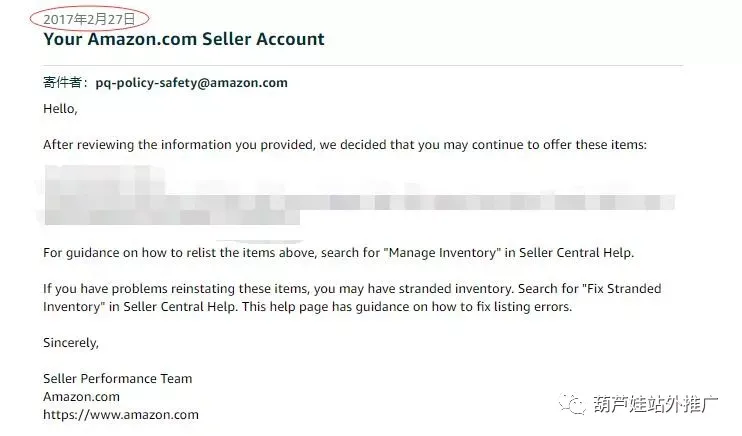Click the "Manage Inventory" quoted phrase
742x436 pixels.
(x=444, y=253)
